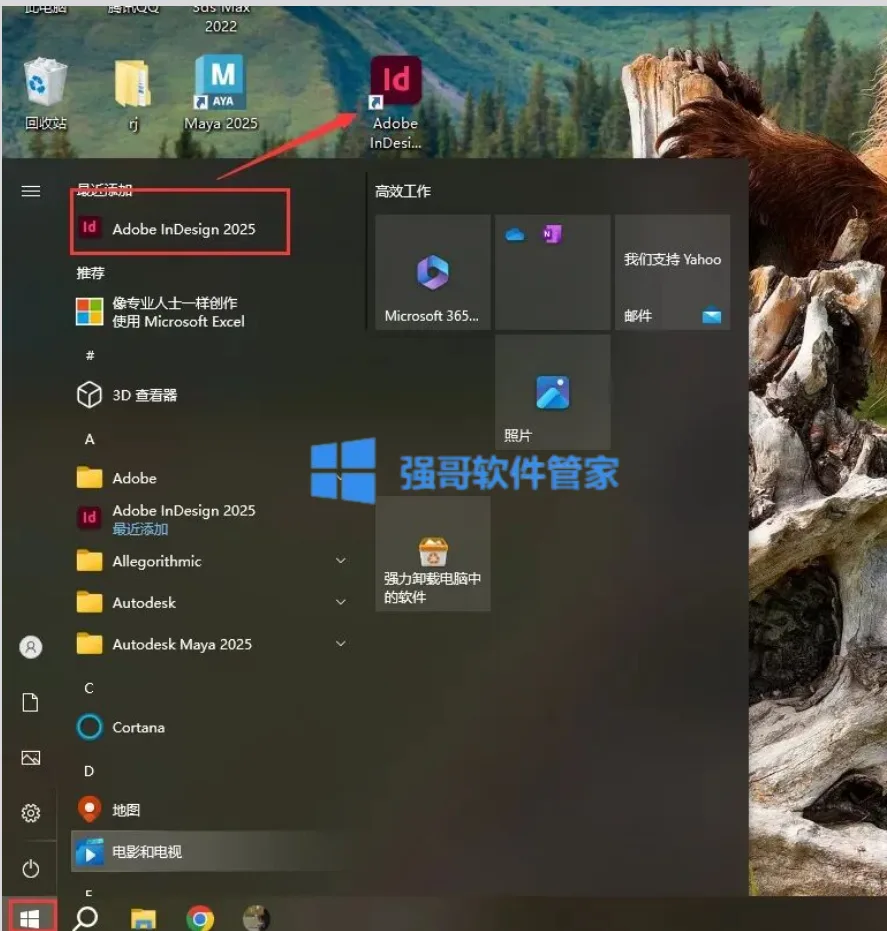
Task: Click the D section header
Action: 89,771
